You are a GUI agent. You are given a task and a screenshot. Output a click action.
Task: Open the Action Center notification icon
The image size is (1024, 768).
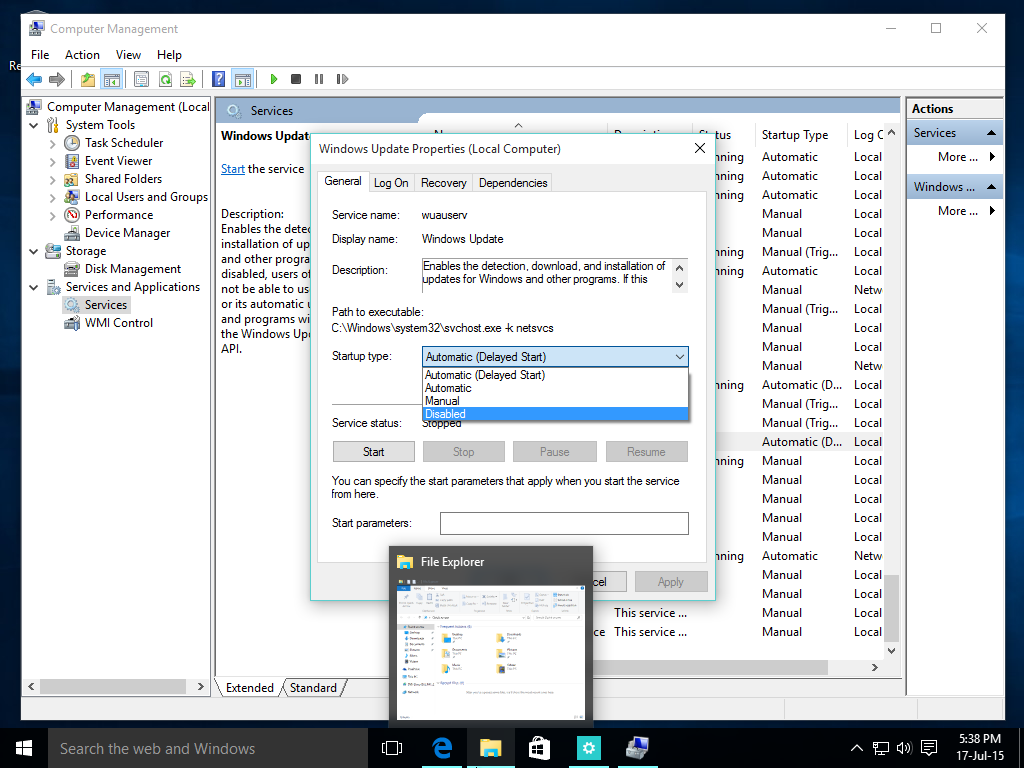click(929, 748)
